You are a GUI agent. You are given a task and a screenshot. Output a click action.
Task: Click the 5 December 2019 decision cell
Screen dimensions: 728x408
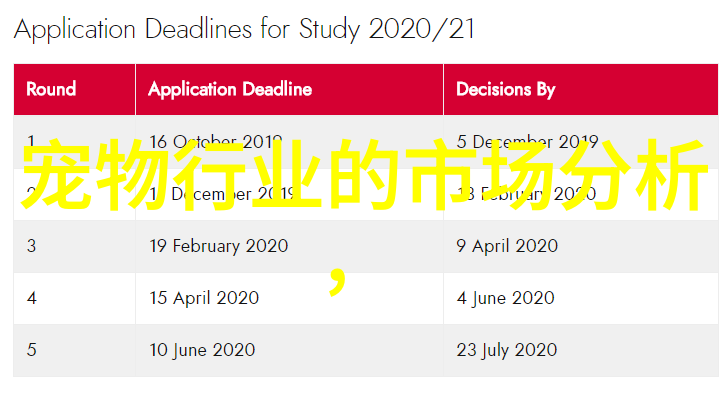coord(581,142)
